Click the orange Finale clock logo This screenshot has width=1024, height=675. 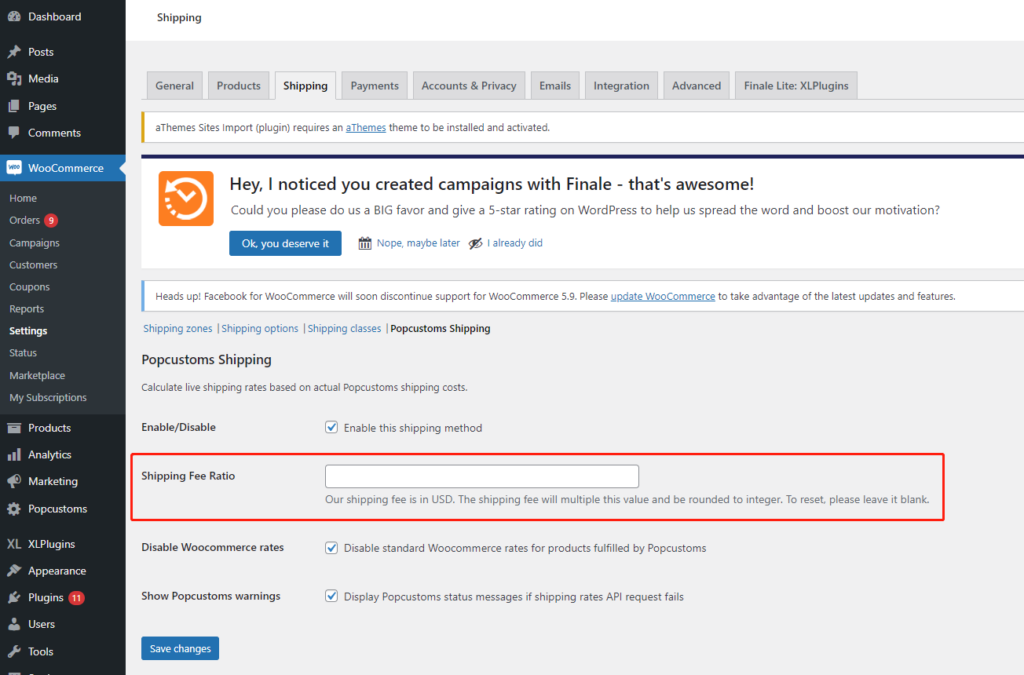(x=186, y=198)
